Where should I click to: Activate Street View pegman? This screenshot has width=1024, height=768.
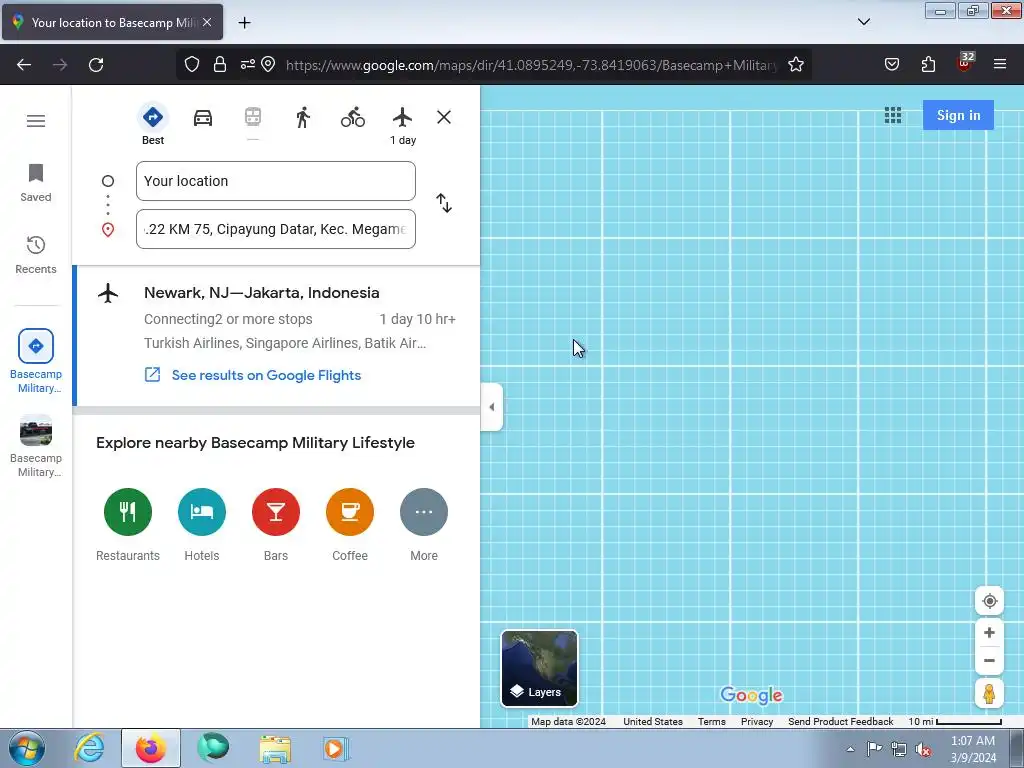(x=989, y=693)
